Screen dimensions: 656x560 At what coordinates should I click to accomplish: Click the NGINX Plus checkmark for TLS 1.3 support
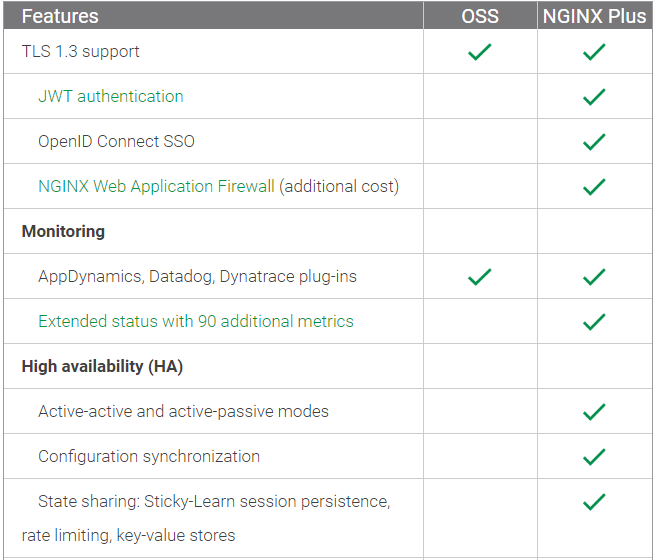click(594, 52)
